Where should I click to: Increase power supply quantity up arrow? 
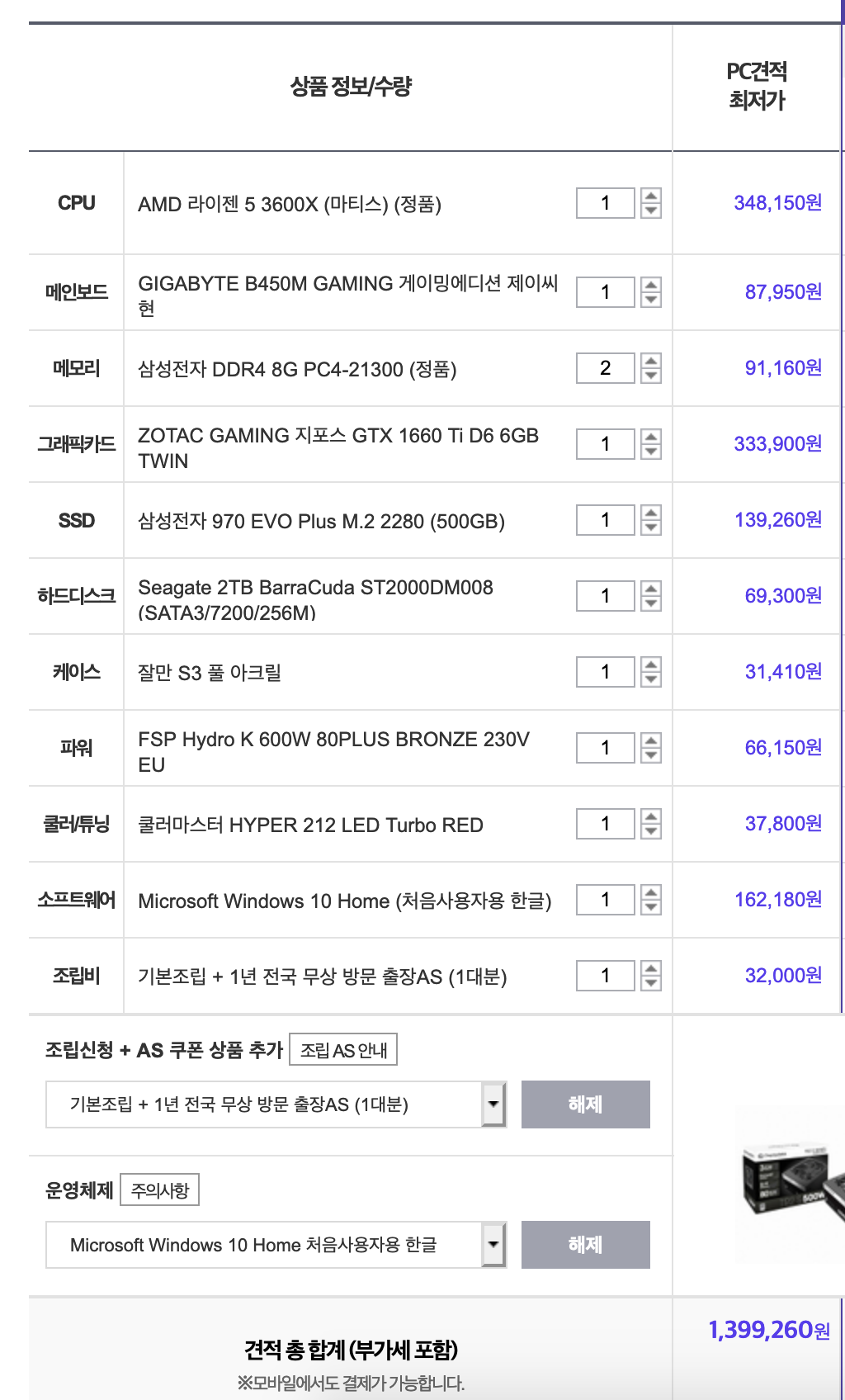[651, 740]
